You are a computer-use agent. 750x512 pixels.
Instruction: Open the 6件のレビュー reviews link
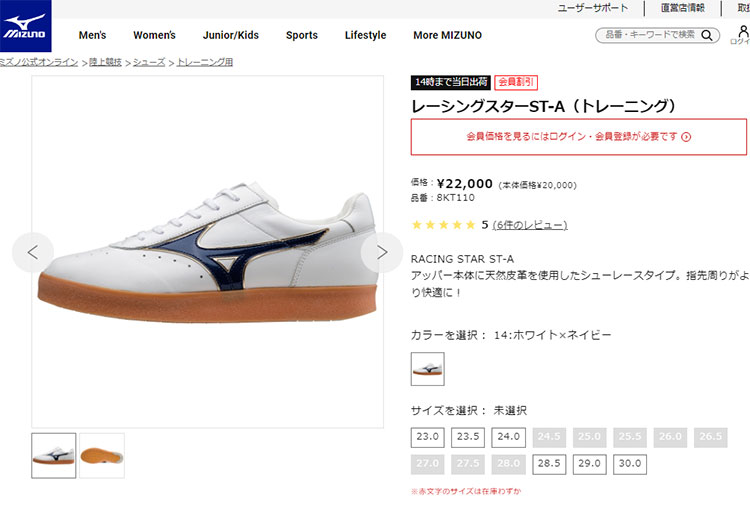coord(529,225)
